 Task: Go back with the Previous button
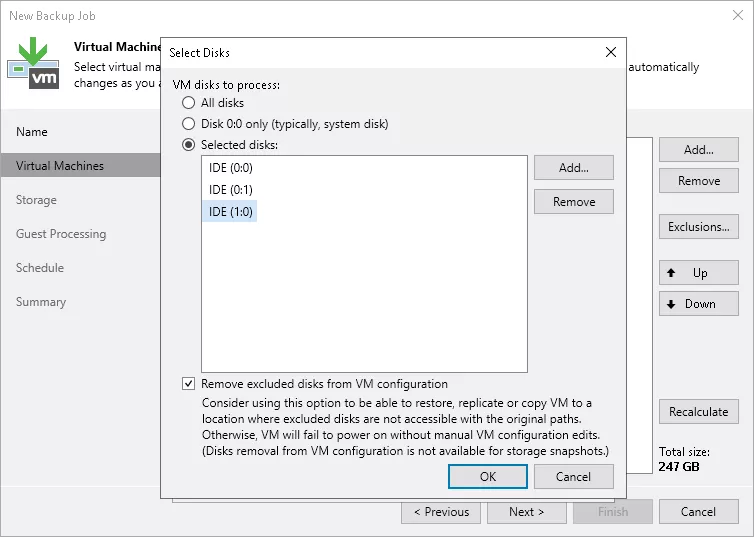pos(441,512)
